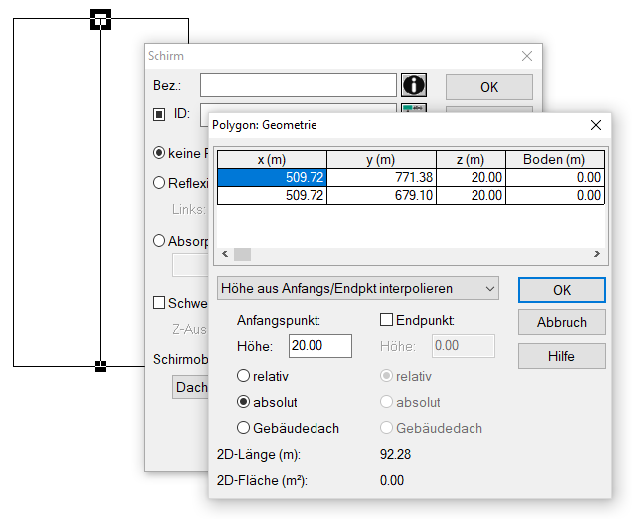This screenshot has height=519, width=632.
Task: Click the y (m) column header
Action: tap(381, 160)
